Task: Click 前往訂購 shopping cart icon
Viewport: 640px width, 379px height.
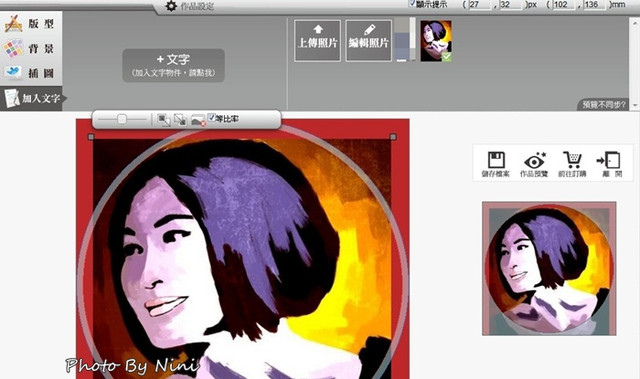Action: click(x=572, y=164)
